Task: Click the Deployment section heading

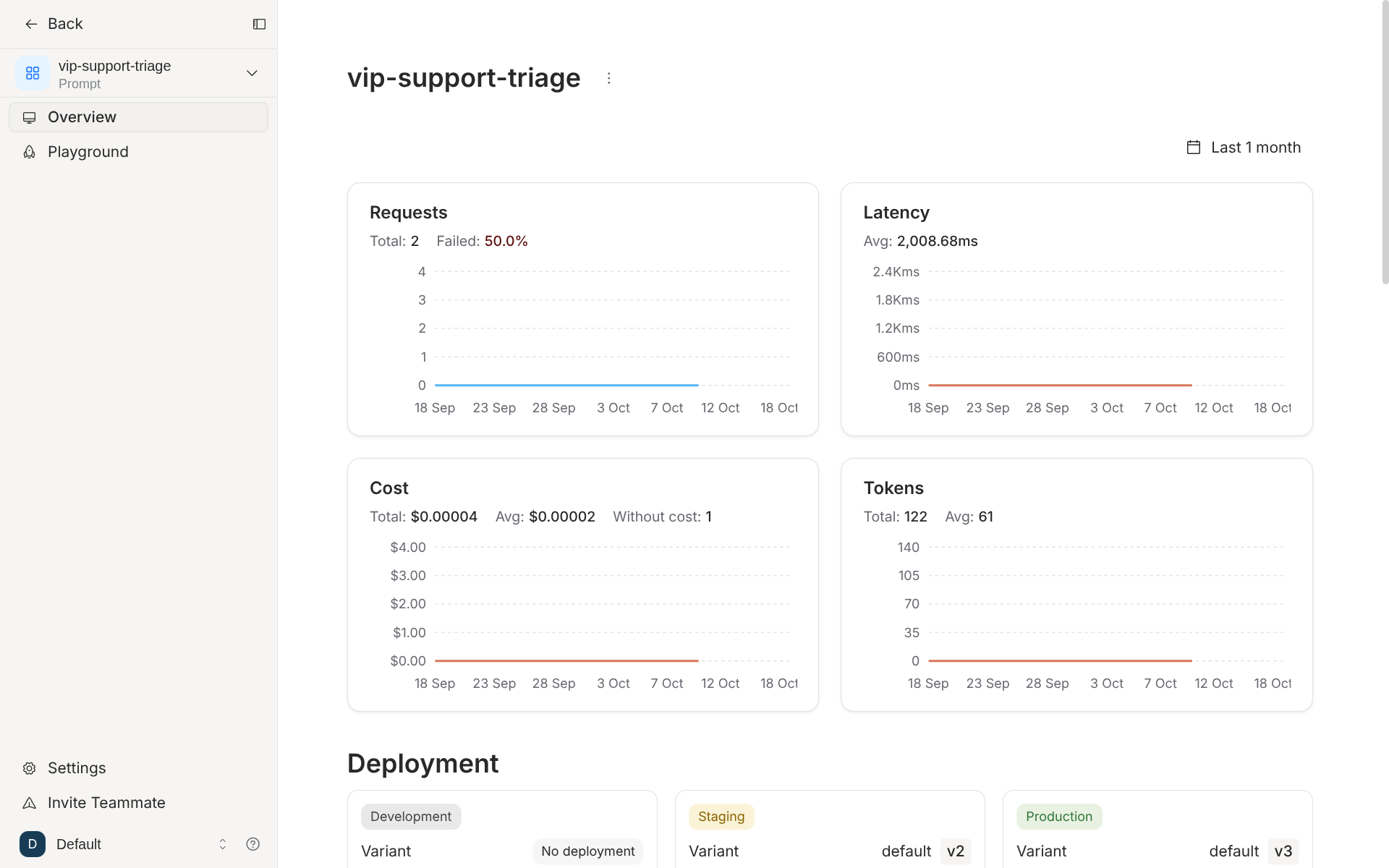Action: coord(423,764)
